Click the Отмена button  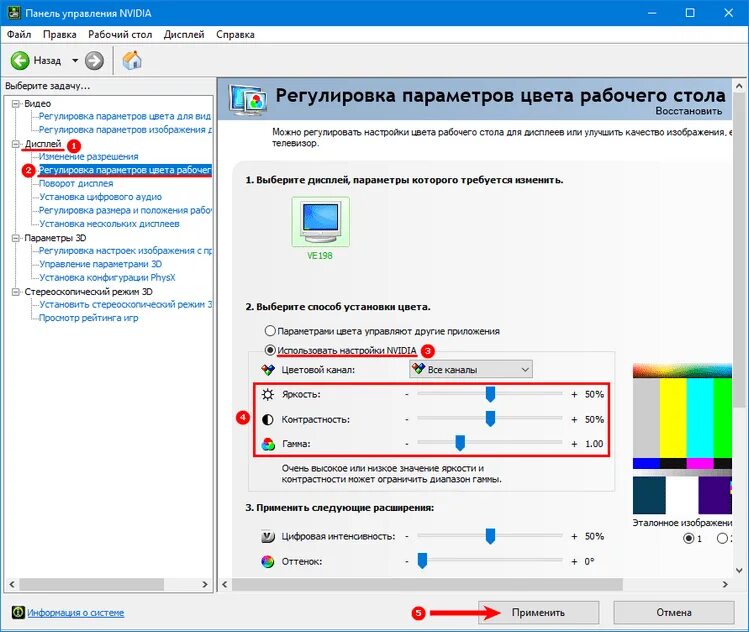pos(674,612)
